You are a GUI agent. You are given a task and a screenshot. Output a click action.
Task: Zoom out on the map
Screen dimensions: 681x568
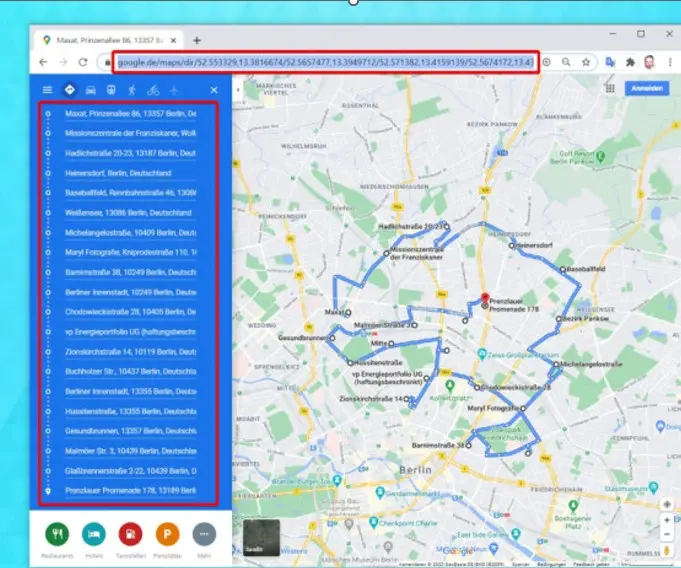pyautogui.click(x=667, y=534)
